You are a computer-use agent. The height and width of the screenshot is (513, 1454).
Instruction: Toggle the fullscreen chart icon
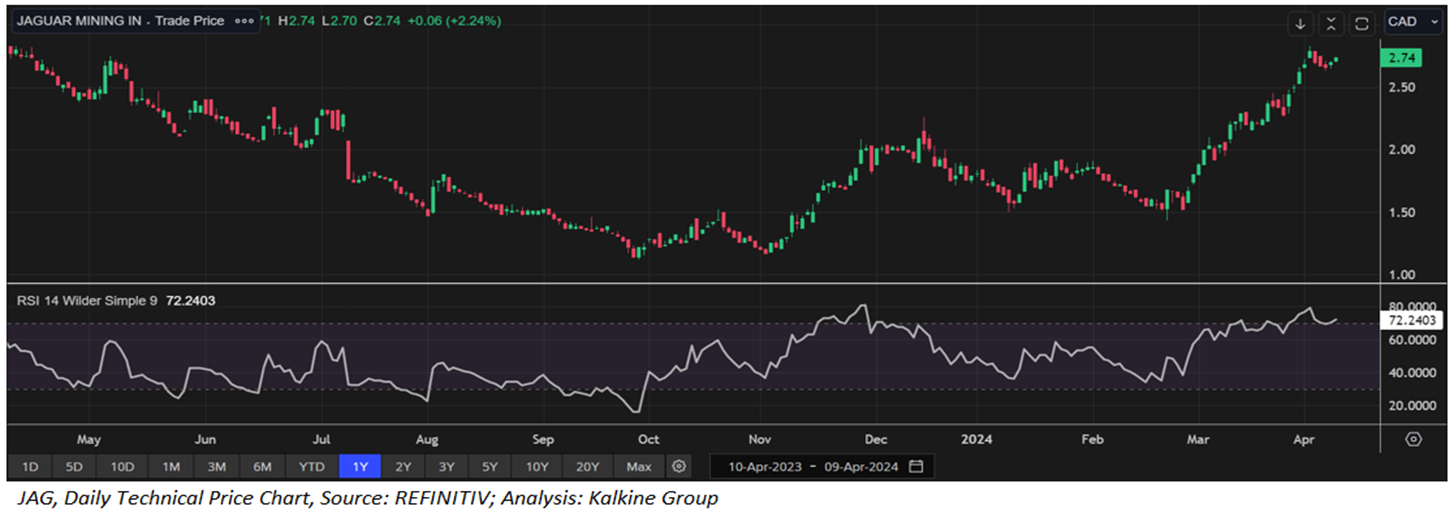(1362, 23)
